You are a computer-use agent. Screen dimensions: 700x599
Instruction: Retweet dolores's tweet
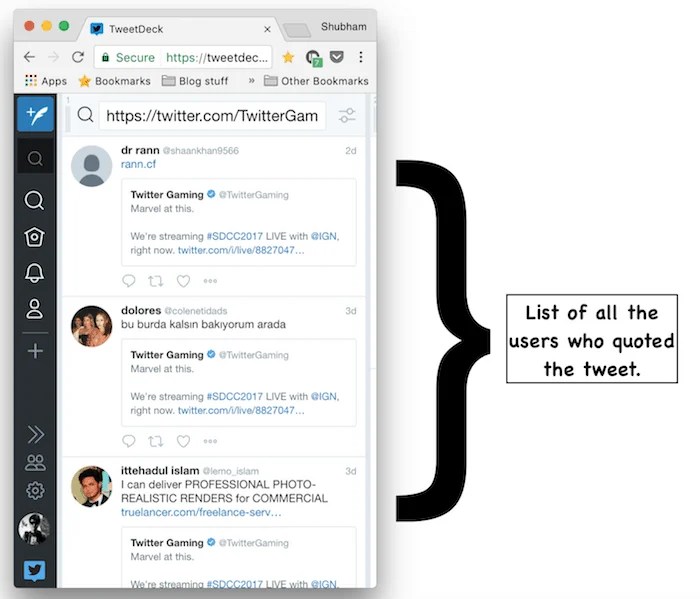155,441
